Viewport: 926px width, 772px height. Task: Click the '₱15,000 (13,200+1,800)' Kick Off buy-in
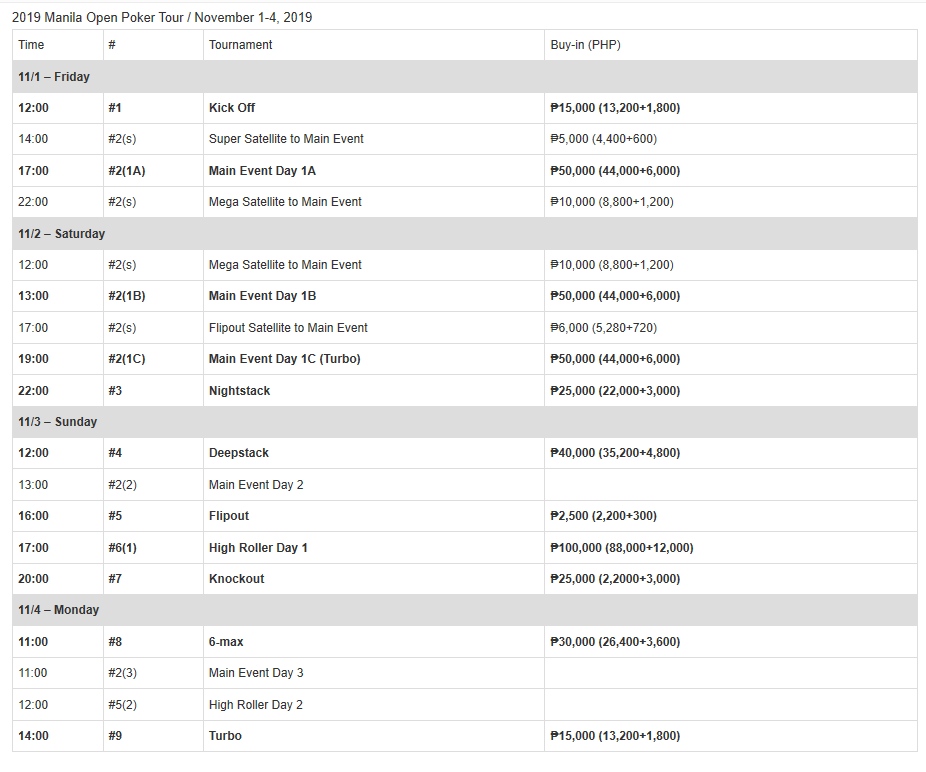731,108
